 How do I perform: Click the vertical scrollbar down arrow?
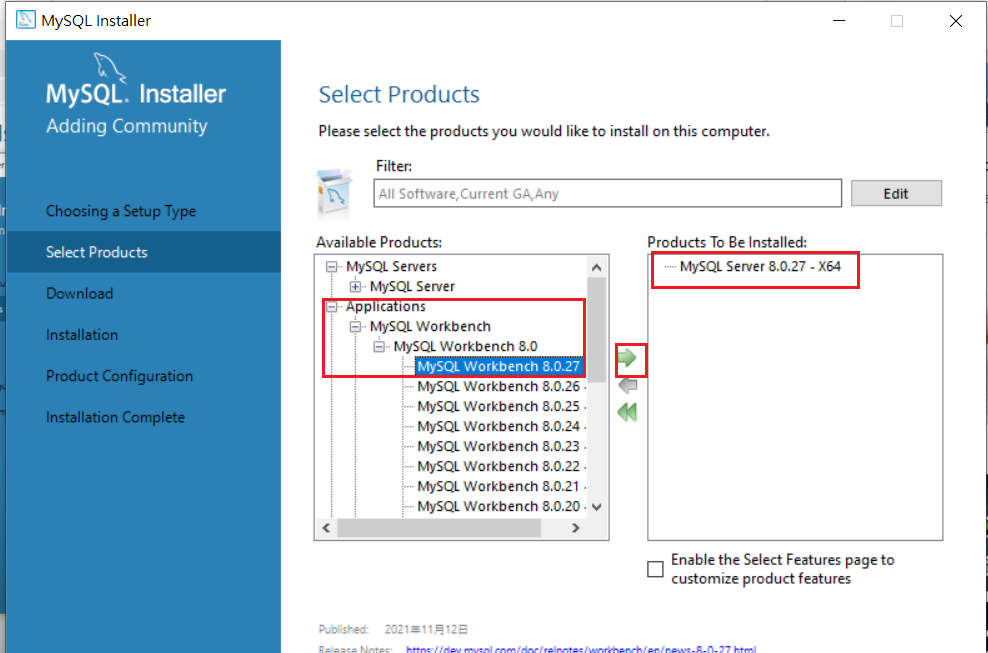pos(597,507)
